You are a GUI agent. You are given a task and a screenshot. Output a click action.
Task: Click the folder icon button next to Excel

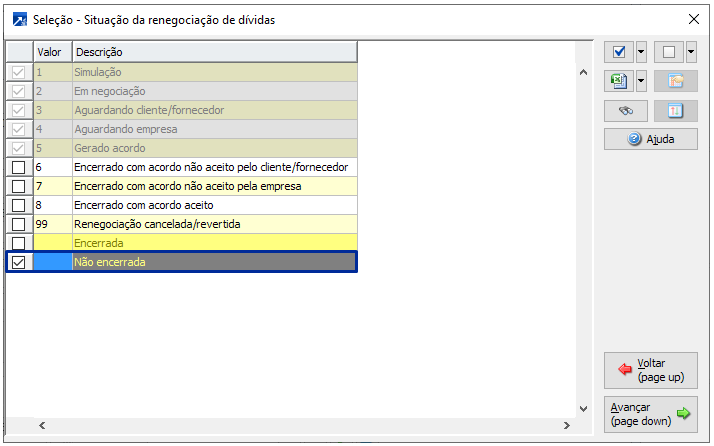coord(676,81)
